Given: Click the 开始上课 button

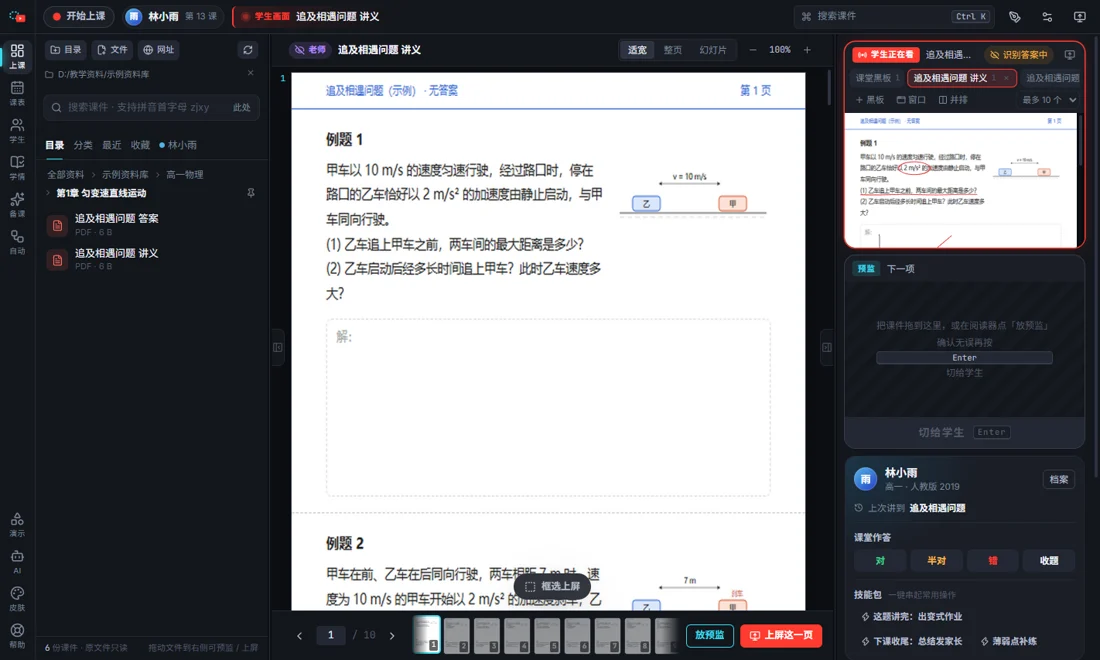Looking at the screenshot, I should click(x=79, y=16).
